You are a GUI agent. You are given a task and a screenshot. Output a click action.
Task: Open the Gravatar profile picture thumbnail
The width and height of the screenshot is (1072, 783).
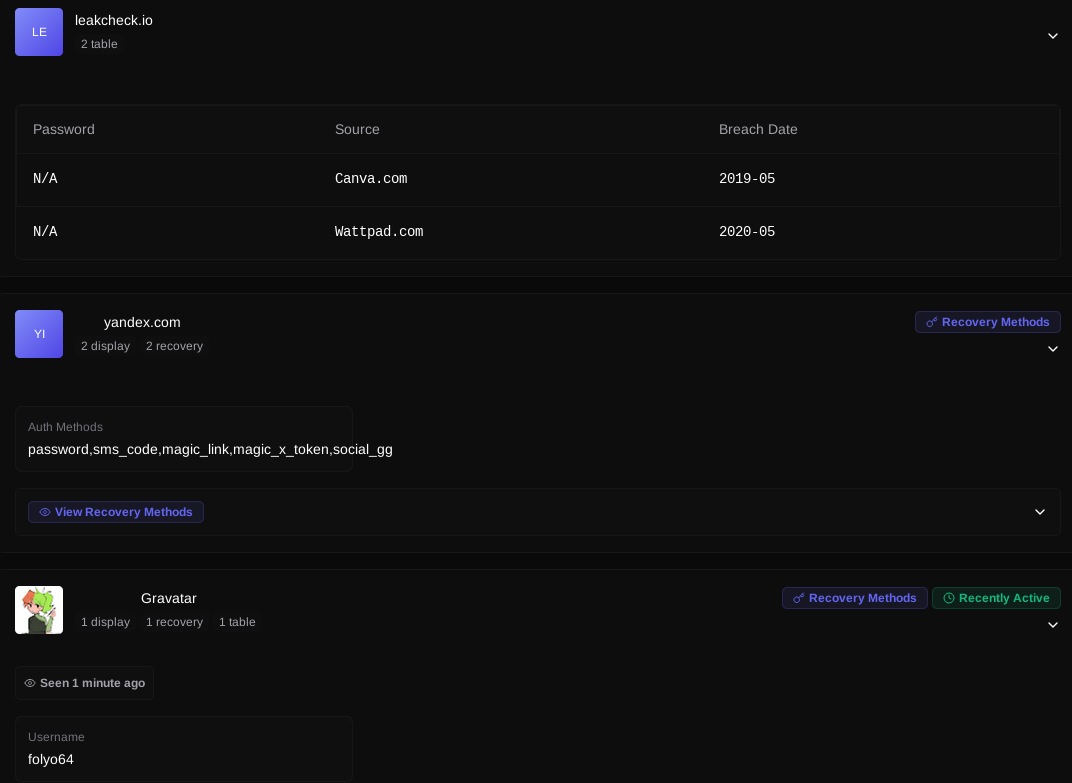[39, 610]
